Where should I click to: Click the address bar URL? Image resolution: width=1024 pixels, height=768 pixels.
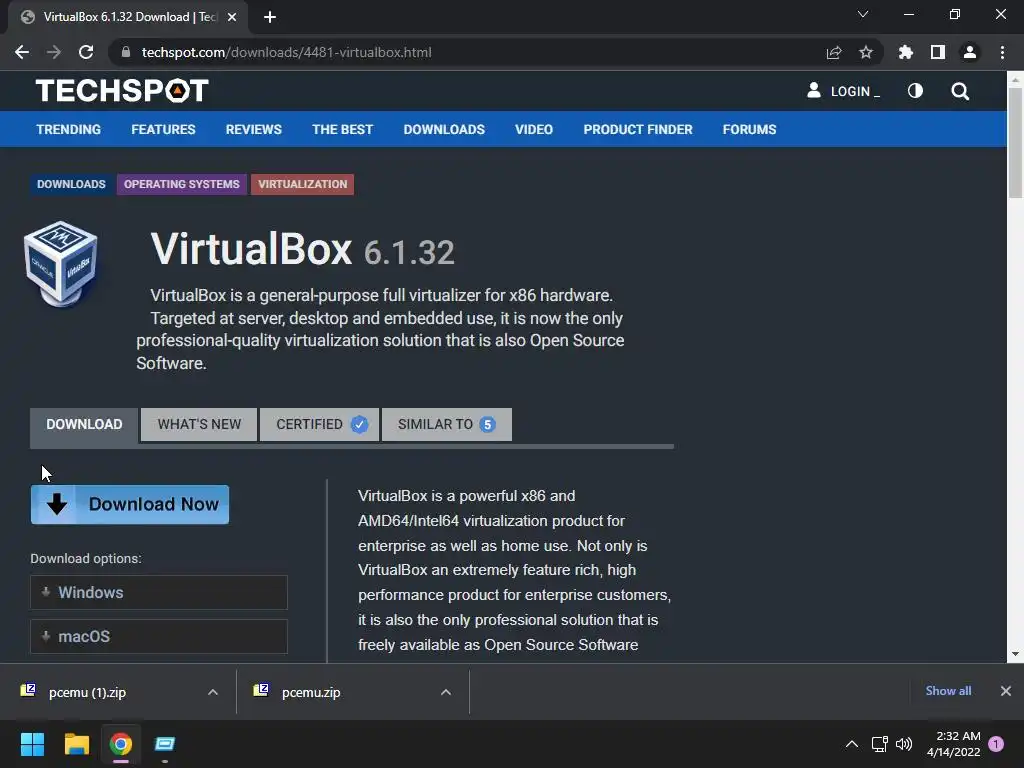(286, 52)
